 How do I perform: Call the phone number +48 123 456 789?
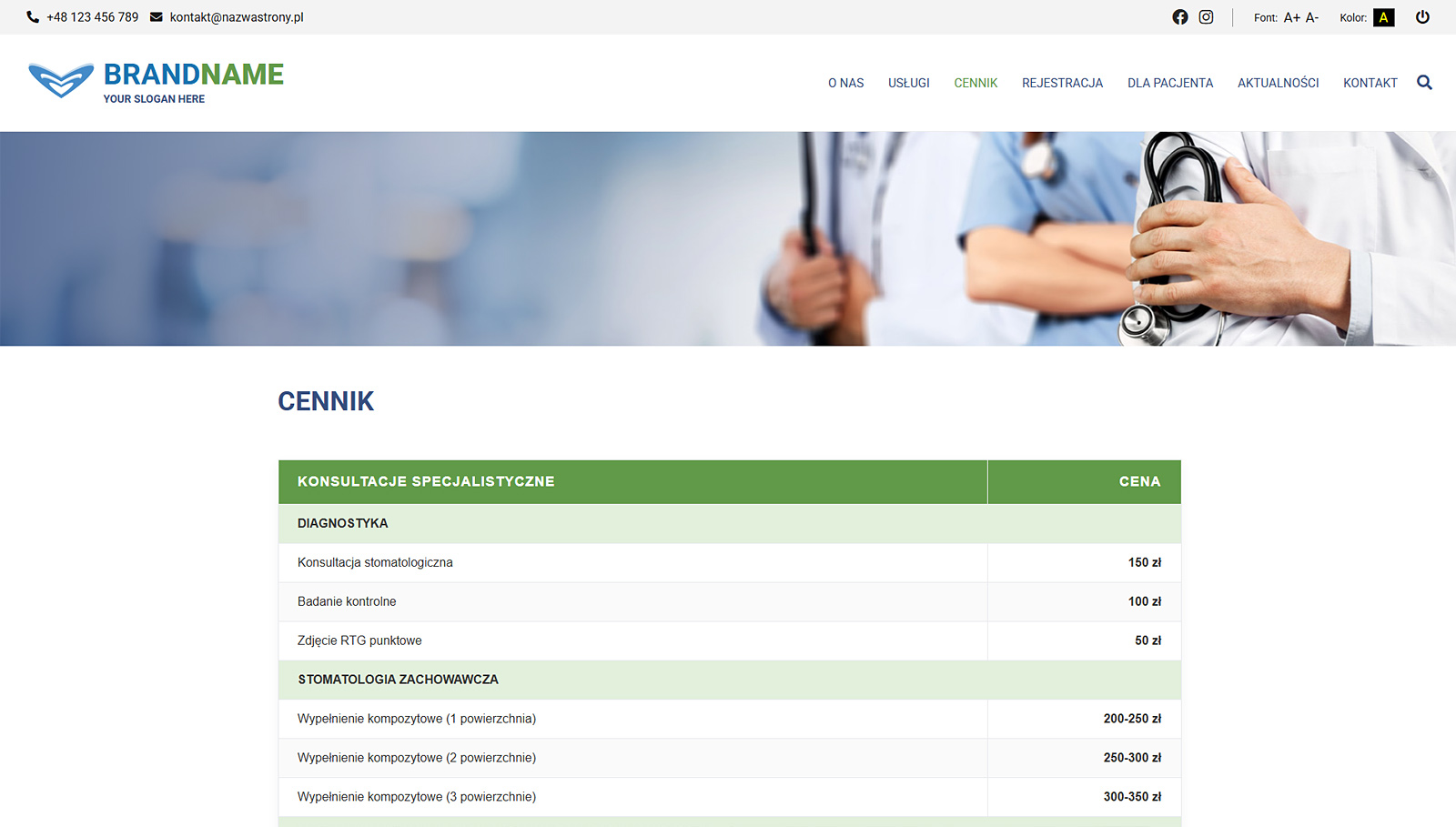pos(93,17)
